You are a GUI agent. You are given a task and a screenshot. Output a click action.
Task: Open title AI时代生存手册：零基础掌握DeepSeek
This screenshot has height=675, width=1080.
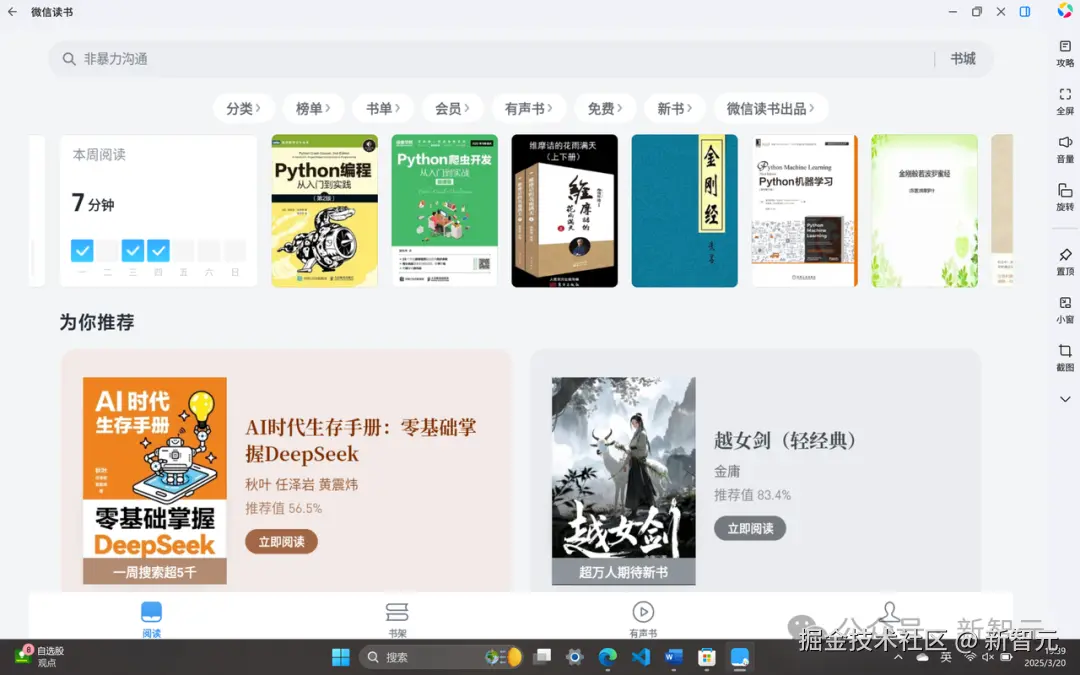tap(361, 440)
